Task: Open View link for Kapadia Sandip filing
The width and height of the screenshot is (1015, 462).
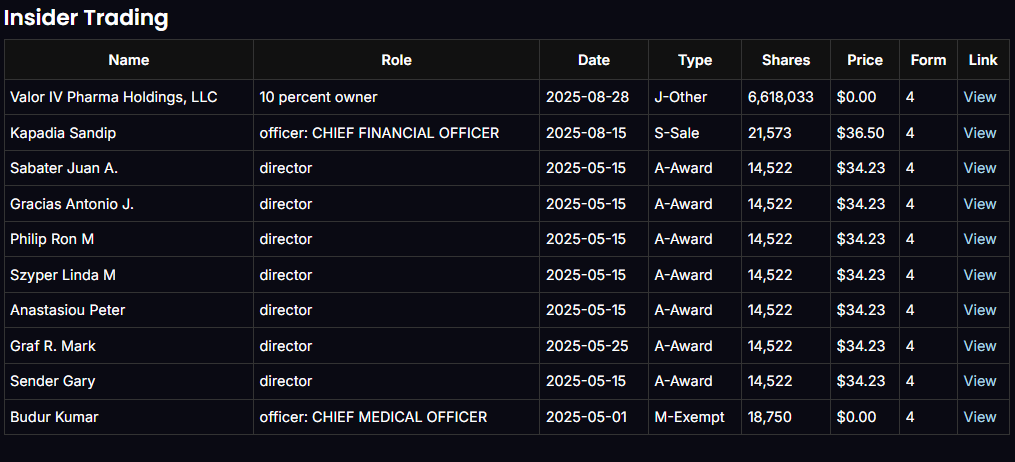Action: coord(979,133)
